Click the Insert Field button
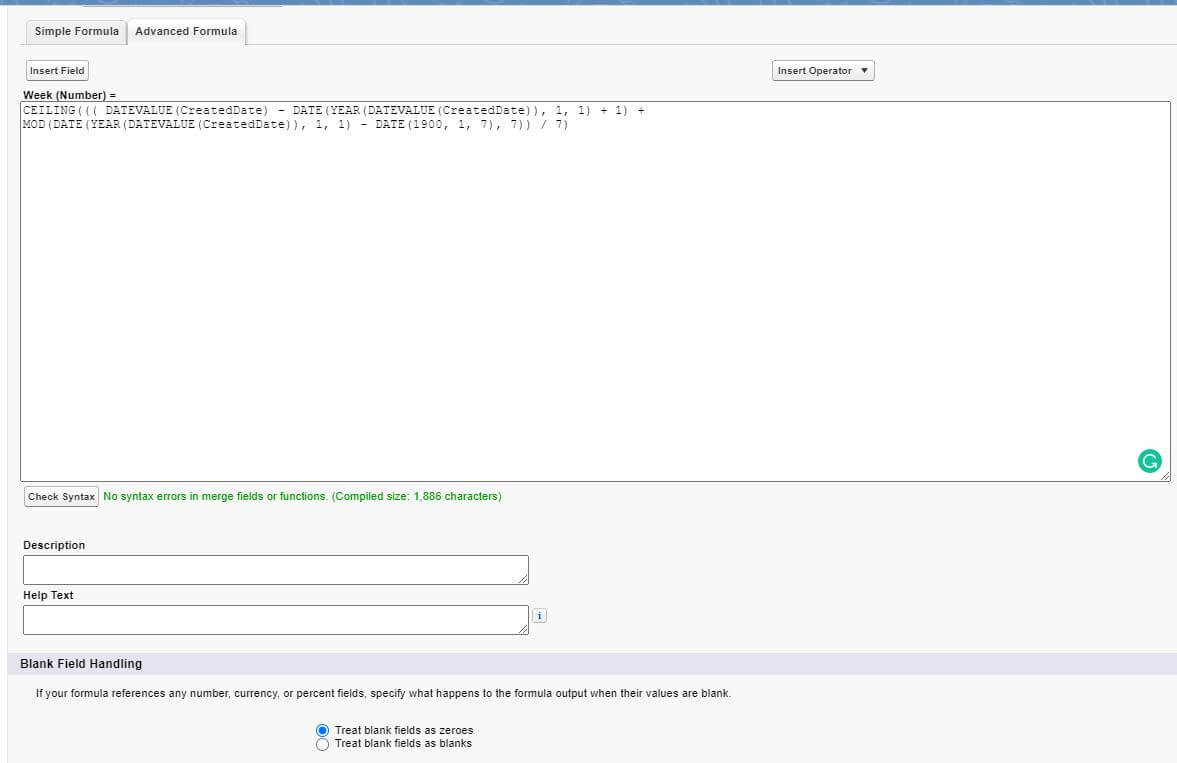Image resolution: width=1177 pixels, height=763 pixels. [x=56, y=70]
